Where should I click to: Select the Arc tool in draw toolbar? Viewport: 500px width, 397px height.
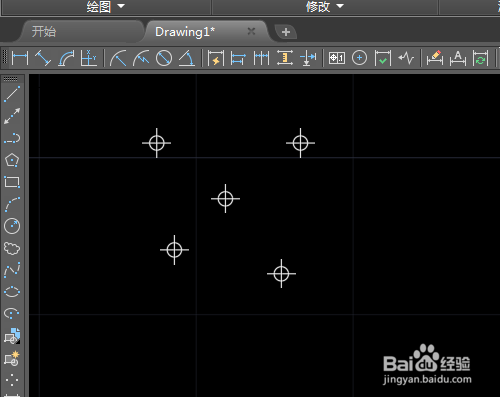click(12, 204)
